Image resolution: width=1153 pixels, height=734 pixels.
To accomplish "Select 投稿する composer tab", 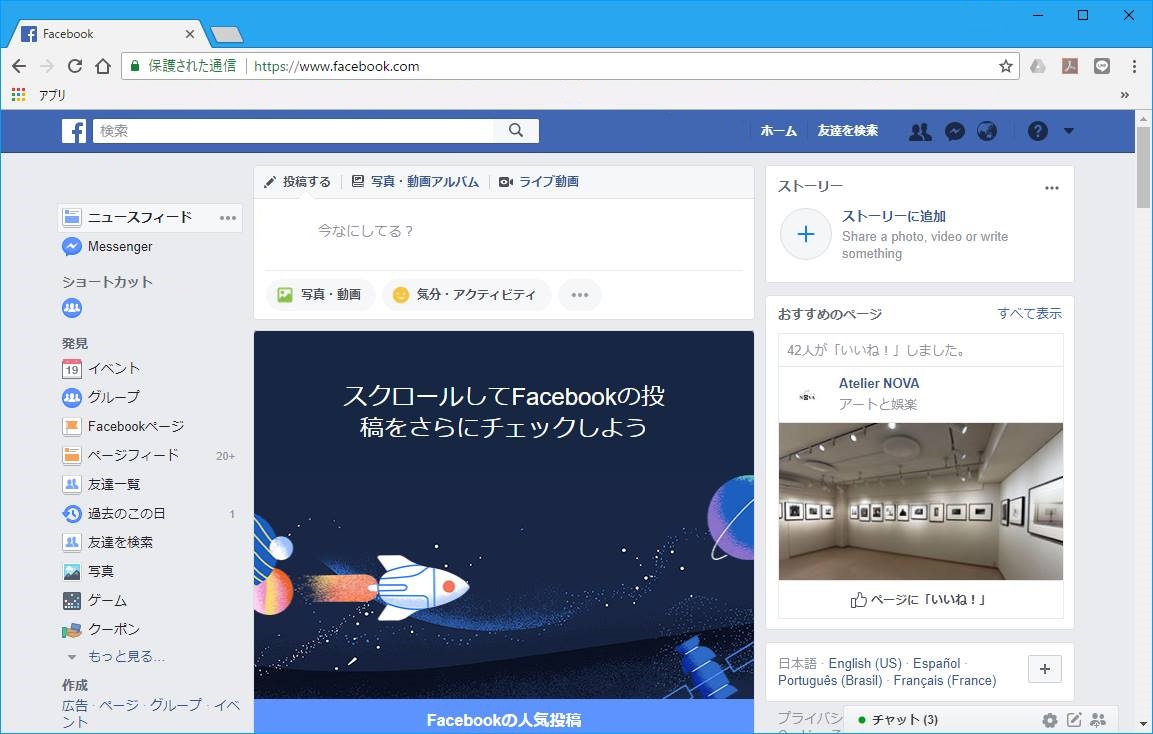I will pos(298,182).
